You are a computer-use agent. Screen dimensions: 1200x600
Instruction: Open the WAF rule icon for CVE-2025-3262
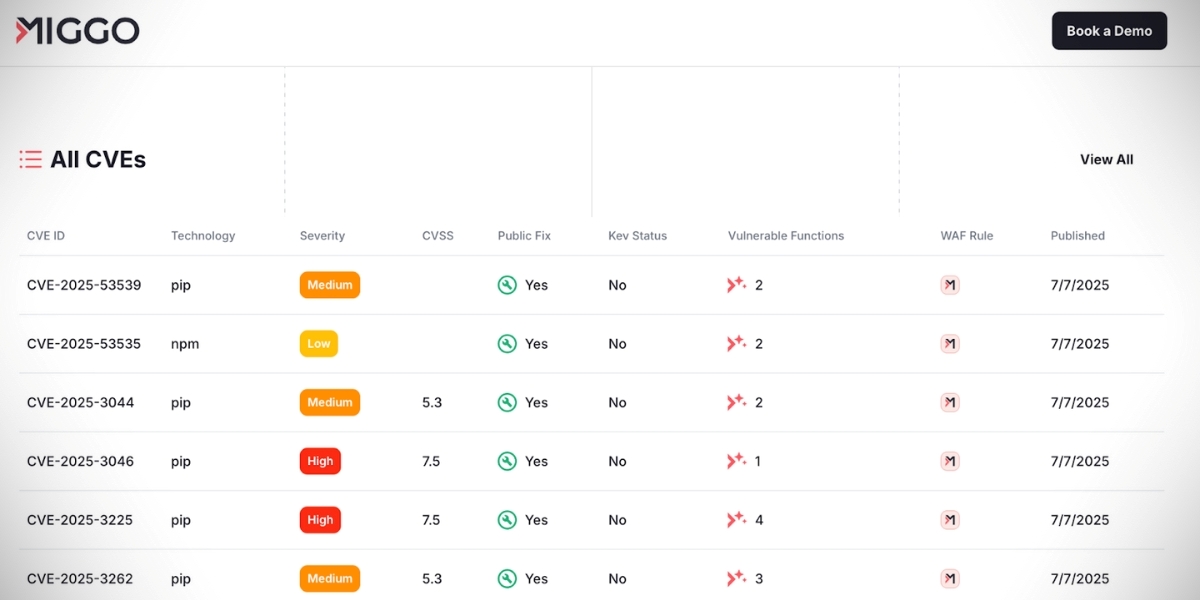point(949,578)
